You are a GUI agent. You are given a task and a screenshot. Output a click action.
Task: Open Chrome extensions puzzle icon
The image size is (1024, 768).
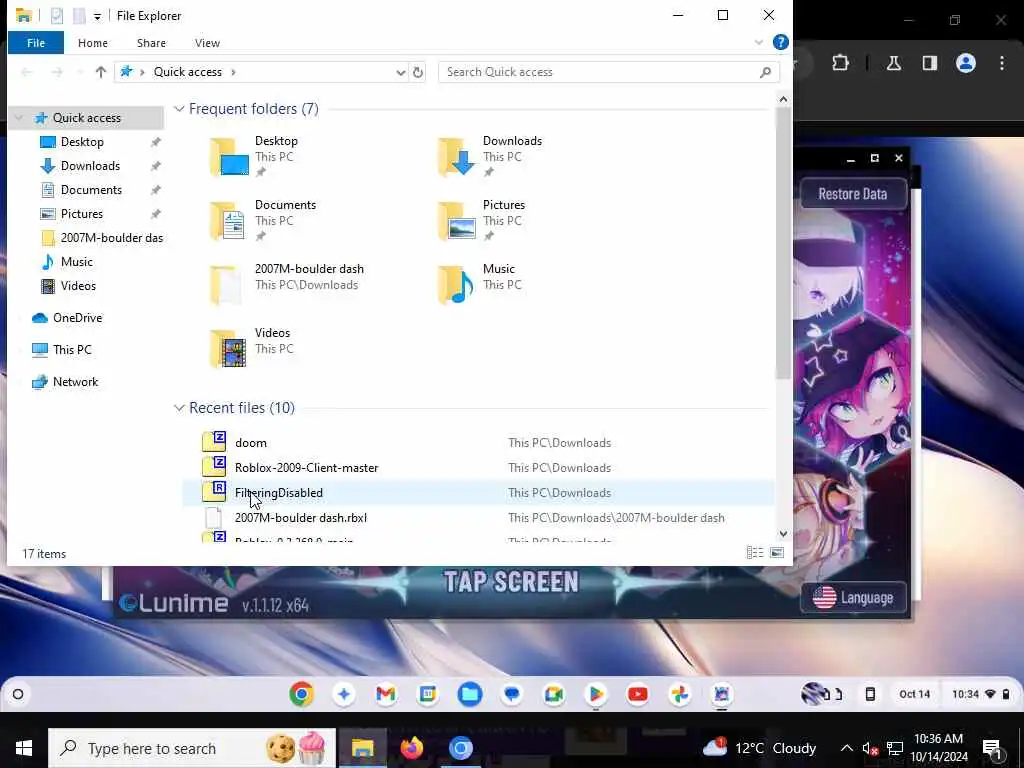[840, 63]
